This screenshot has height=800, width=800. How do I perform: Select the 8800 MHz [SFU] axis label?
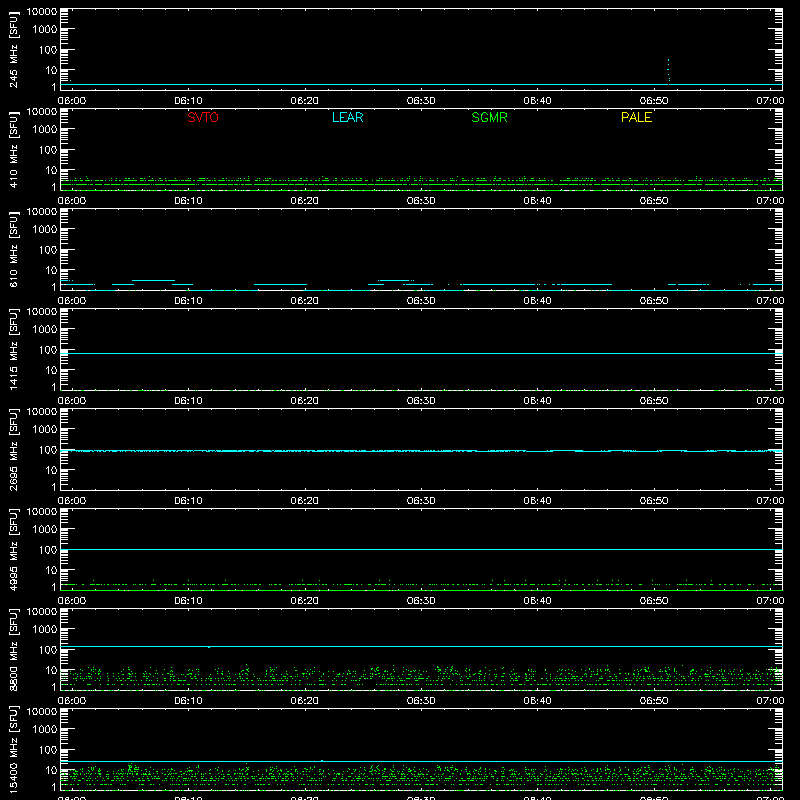point(14,650)
